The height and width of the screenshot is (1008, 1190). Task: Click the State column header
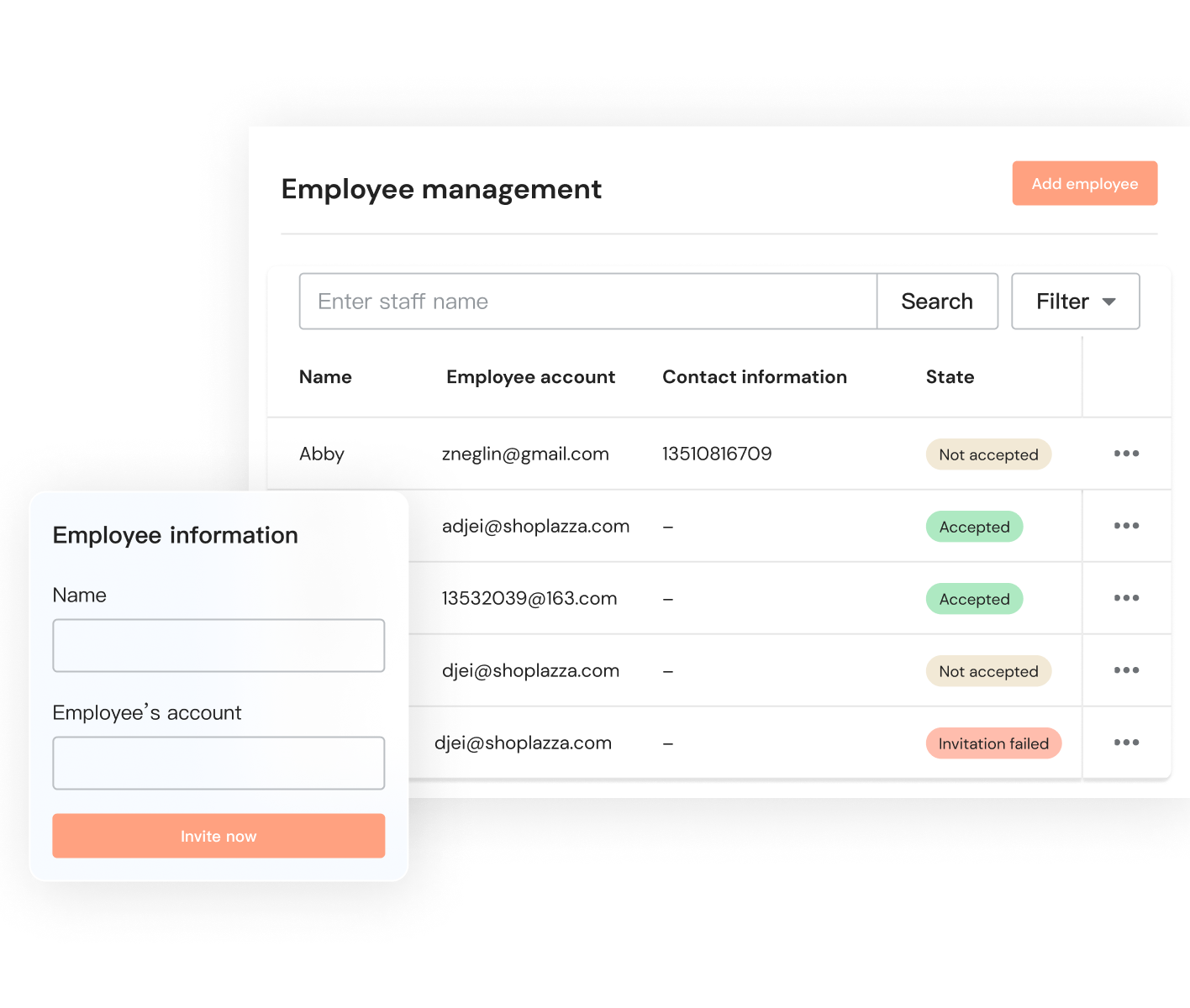click(950, 377)
